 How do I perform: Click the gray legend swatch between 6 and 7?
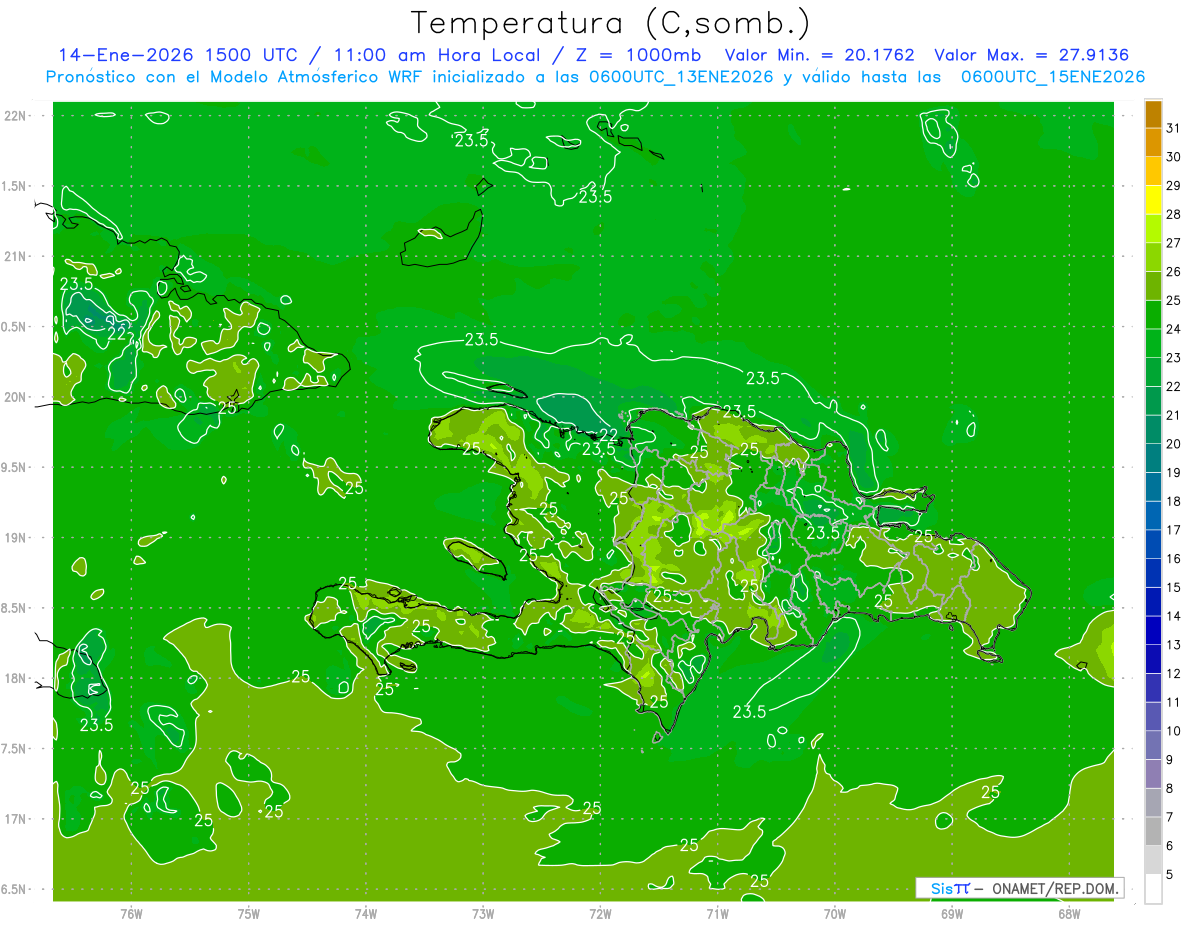[1153, 832]
